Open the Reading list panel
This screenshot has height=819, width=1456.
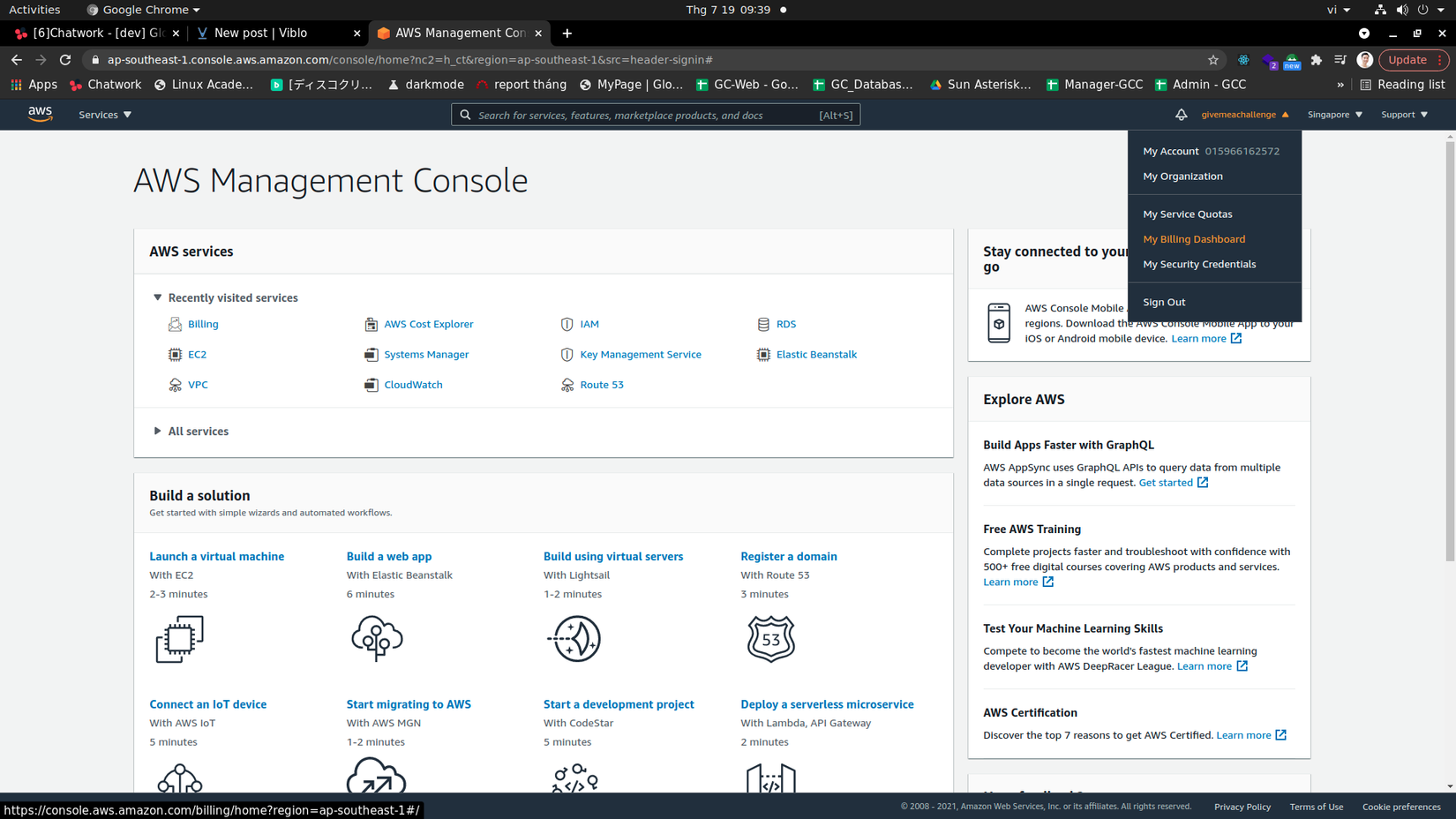pos(1403,85)
